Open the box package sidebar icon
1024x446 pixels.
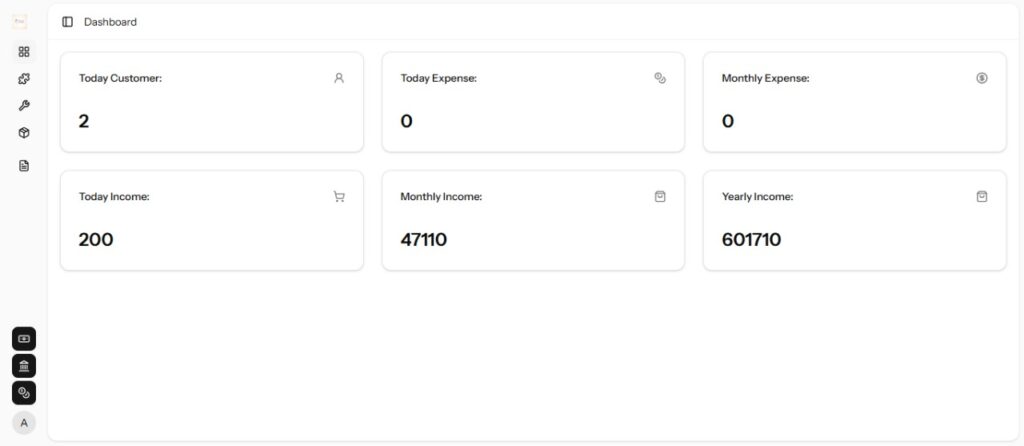(24, 133)
